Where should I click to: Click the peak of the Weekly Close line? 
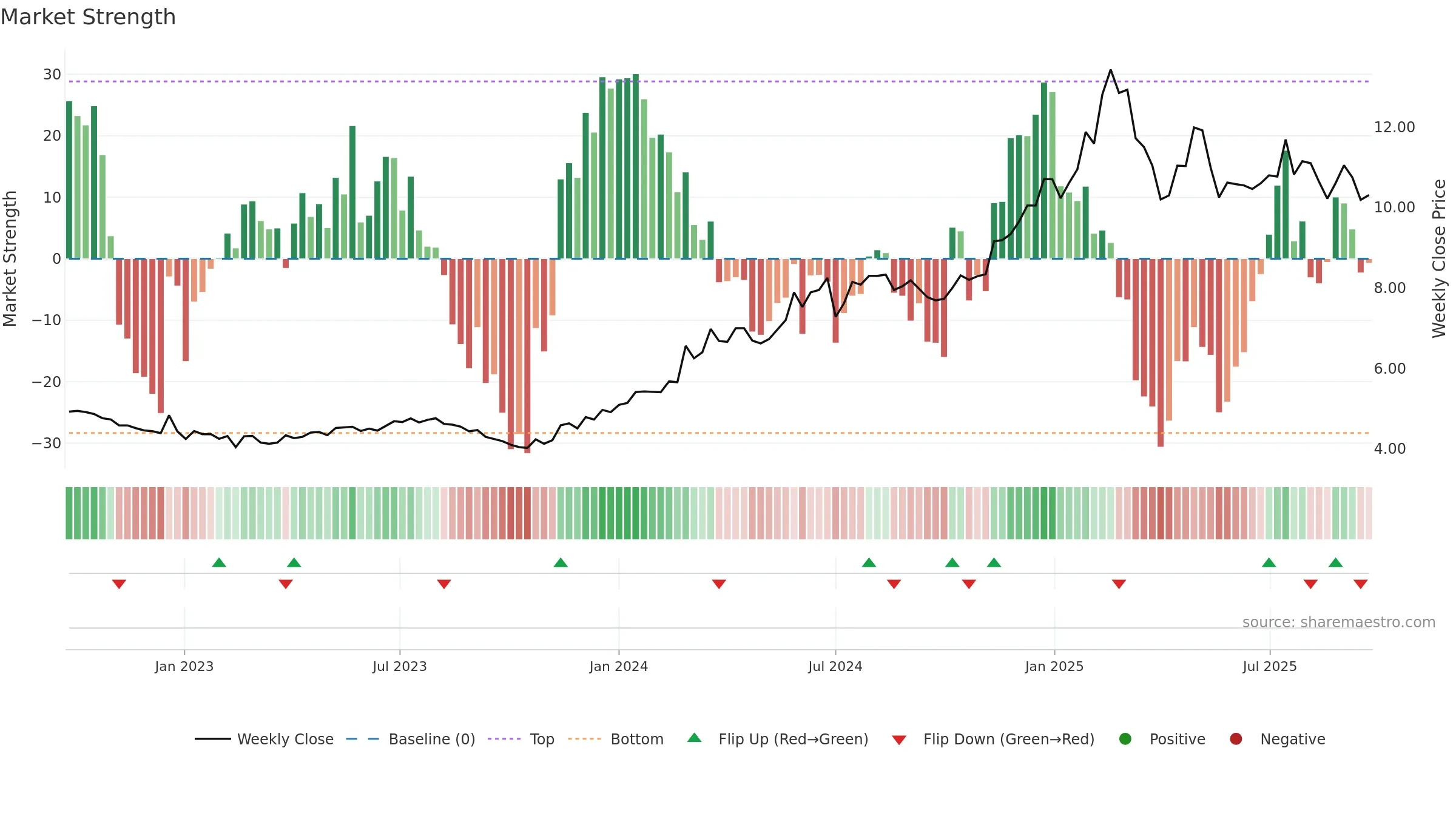[1111, 70]
